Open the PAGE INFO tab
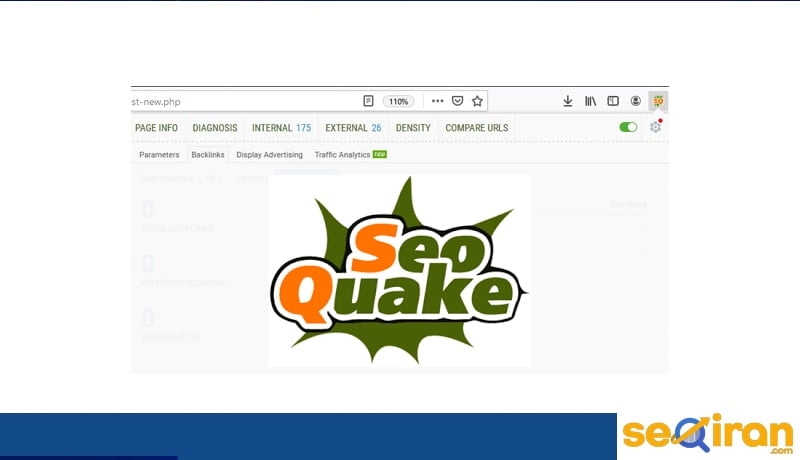This screenshot has height=460, width=800. tap(156, 128)
